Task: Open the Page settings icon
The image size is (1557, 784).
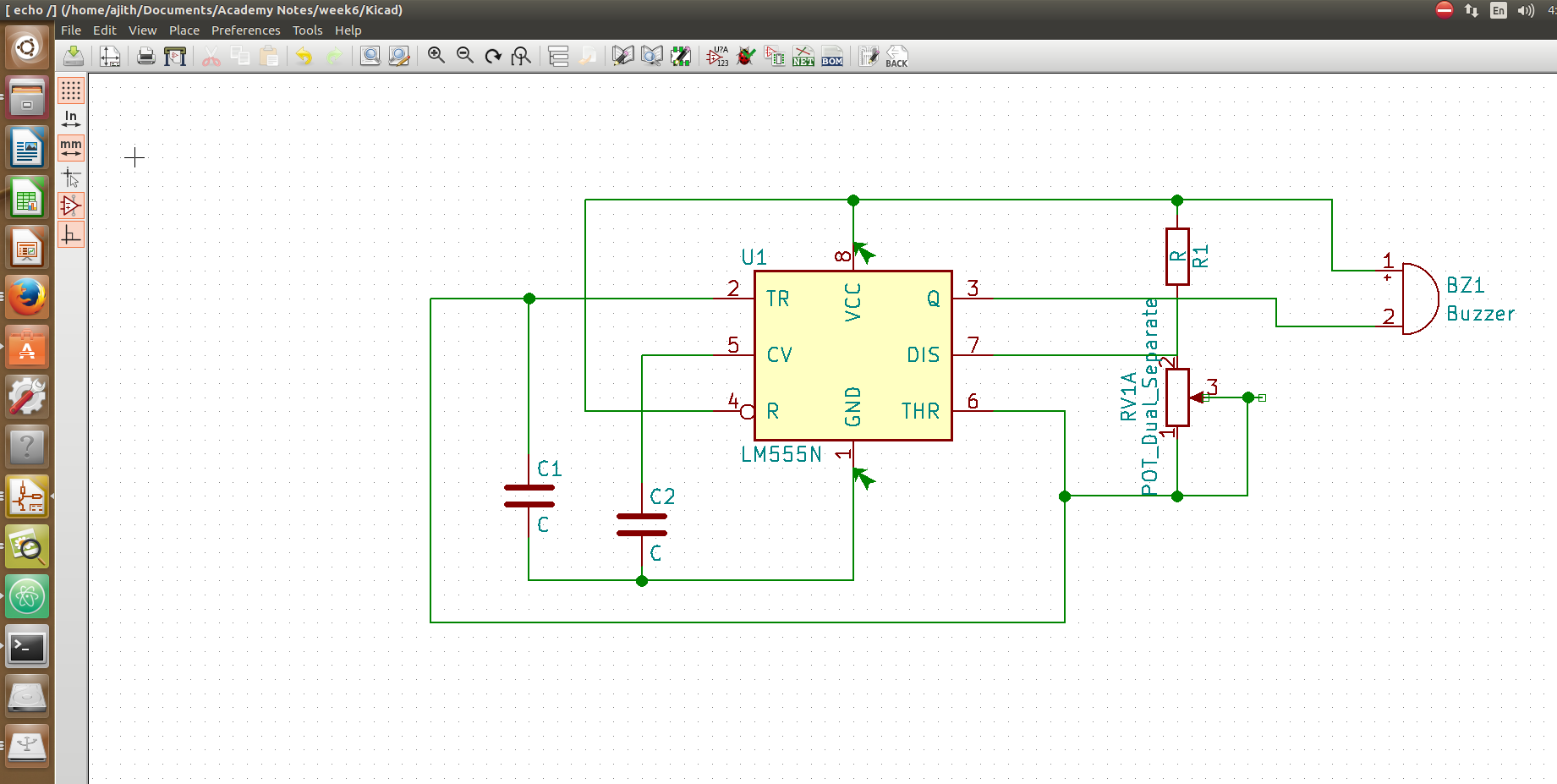Action: point(110,56)
